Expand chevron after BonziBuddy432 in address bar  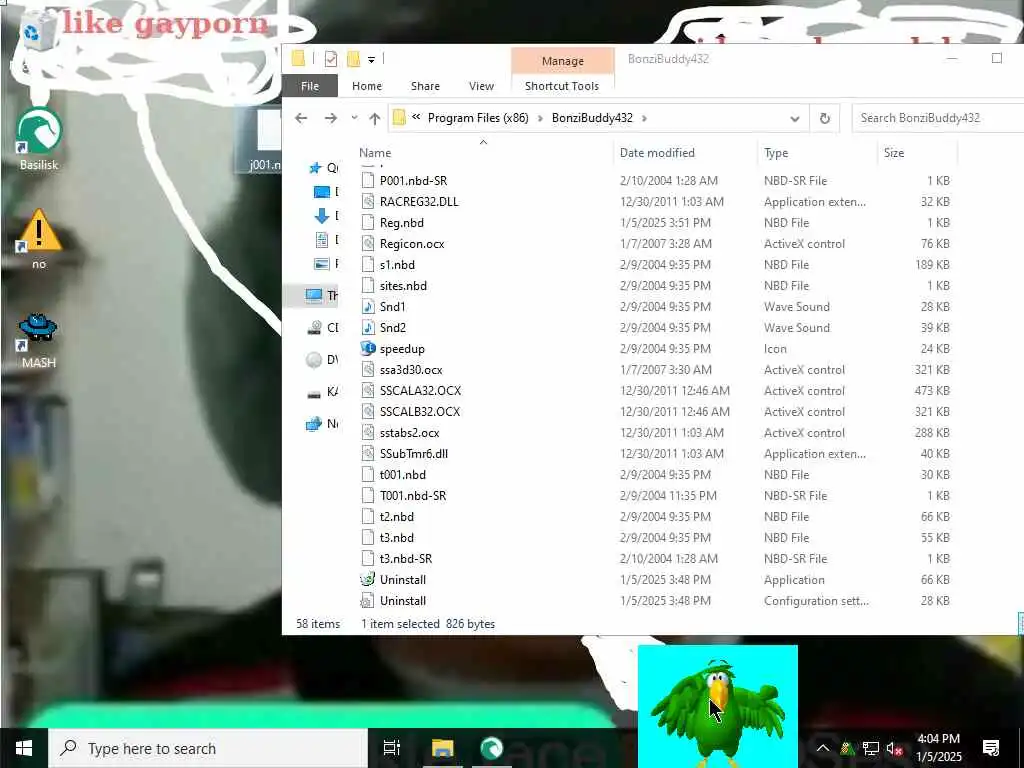click(645, 118)
